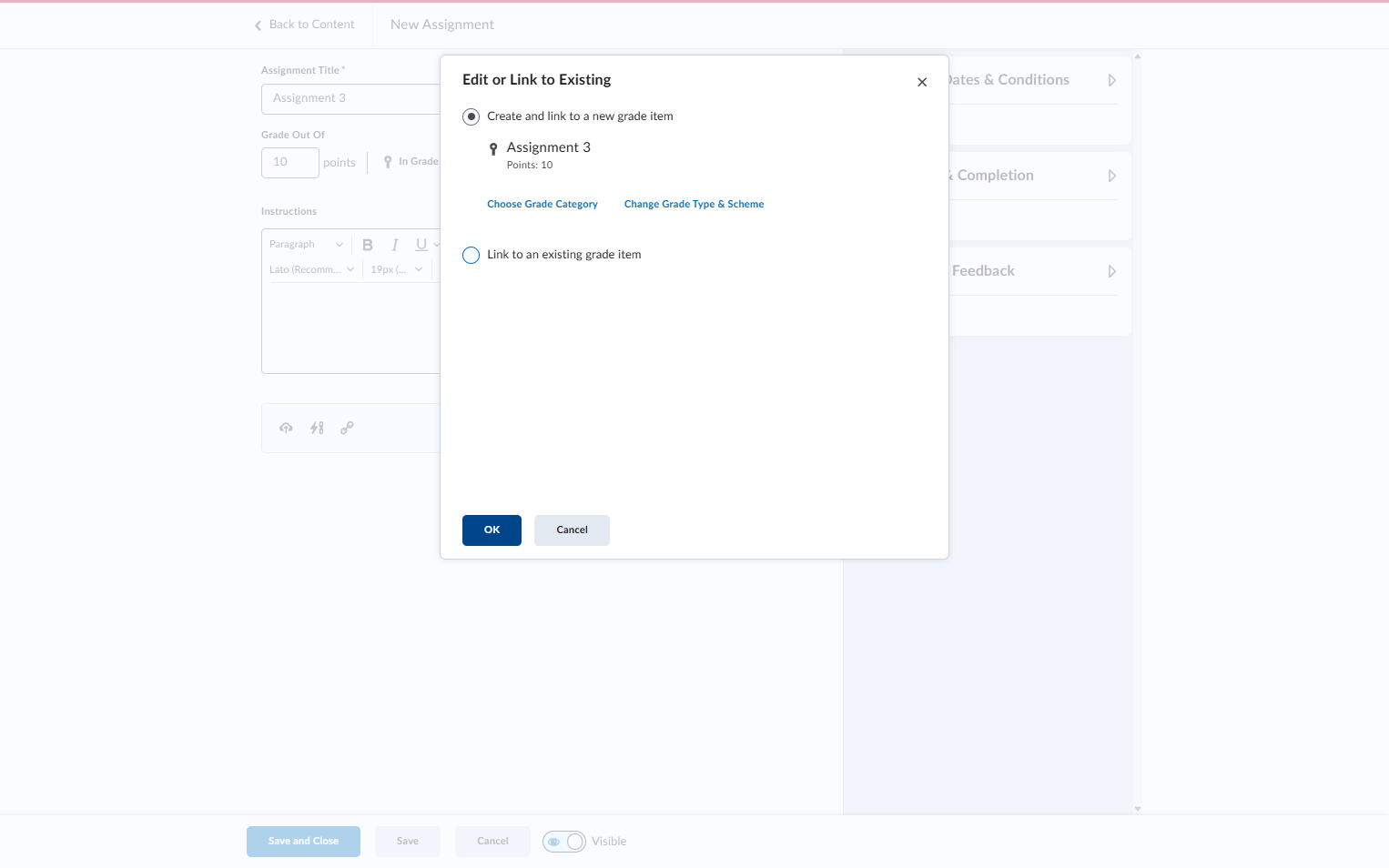The image size is (1389, 868).
Task: Click the Instructions editor text area
Action: (351, 328)
